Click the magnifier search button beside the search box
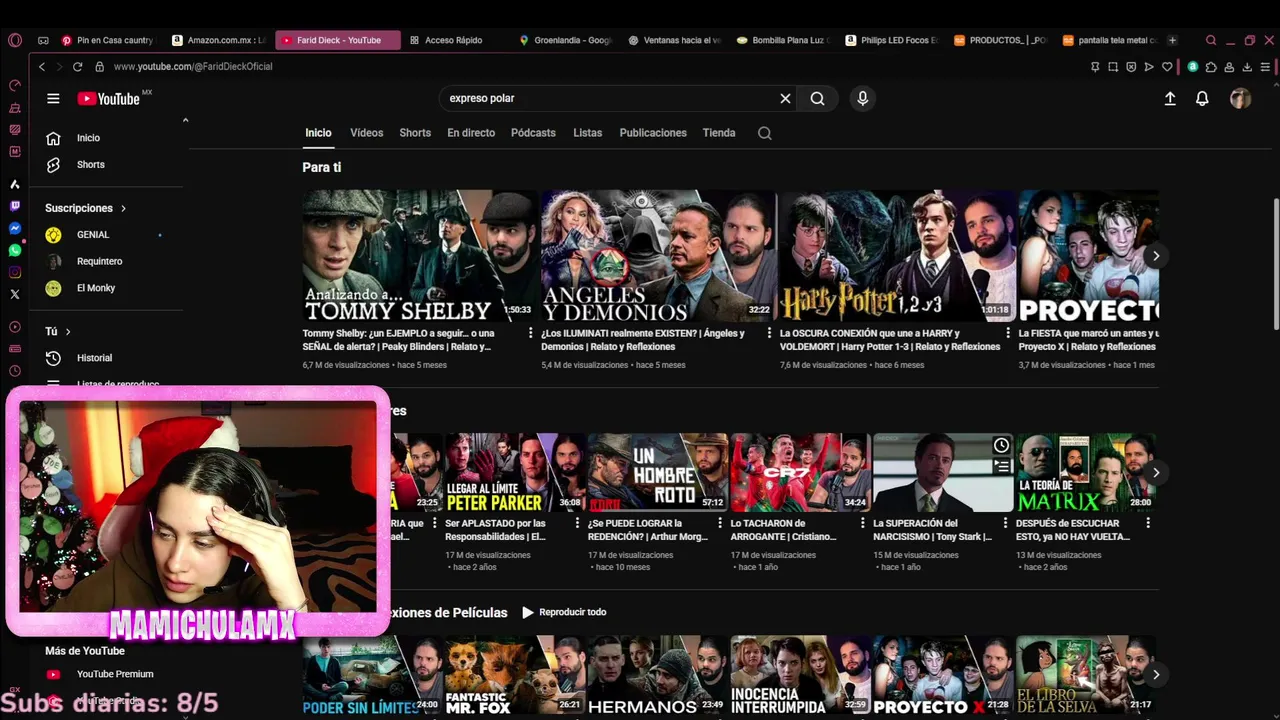This screenshot has width=1280, height=720. pos(817,98)
